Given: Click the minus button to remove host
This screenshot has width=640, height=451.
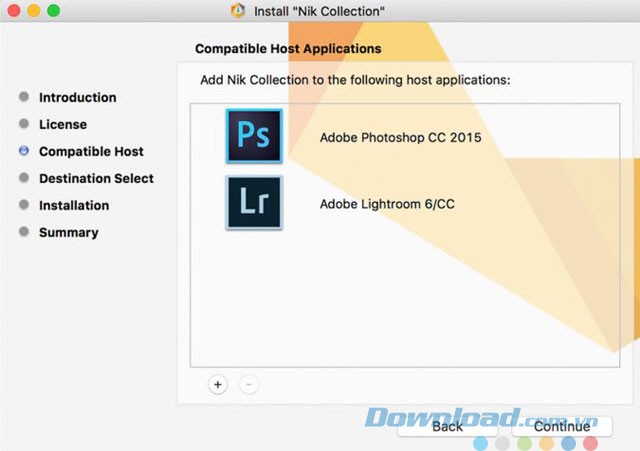Looking at the screenshot, I should tap(249, 385).
